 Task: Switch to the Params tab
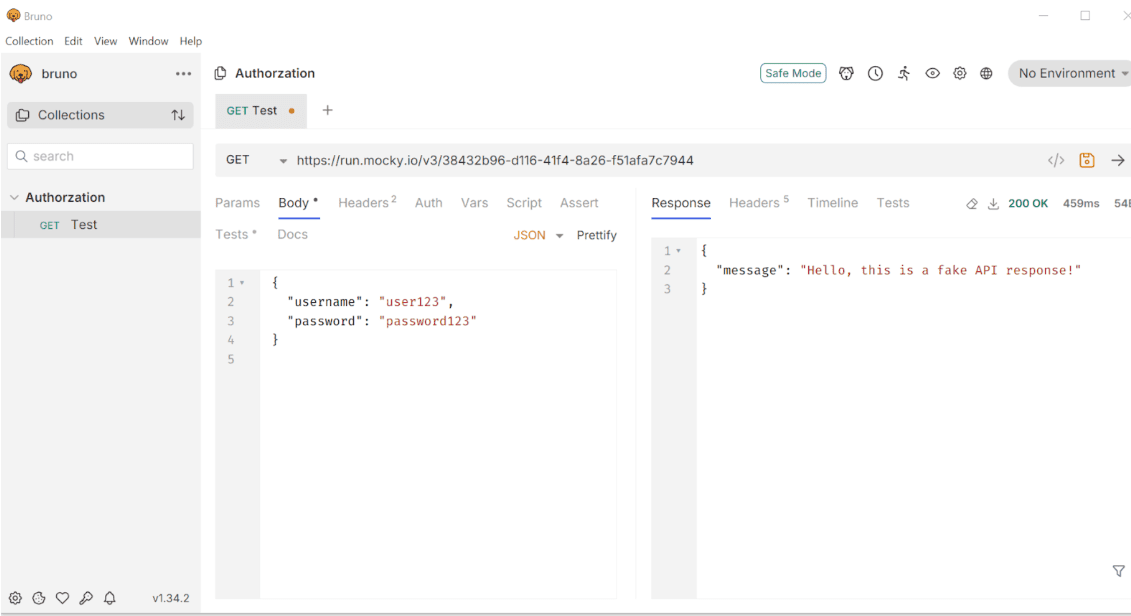pos(237,203)
